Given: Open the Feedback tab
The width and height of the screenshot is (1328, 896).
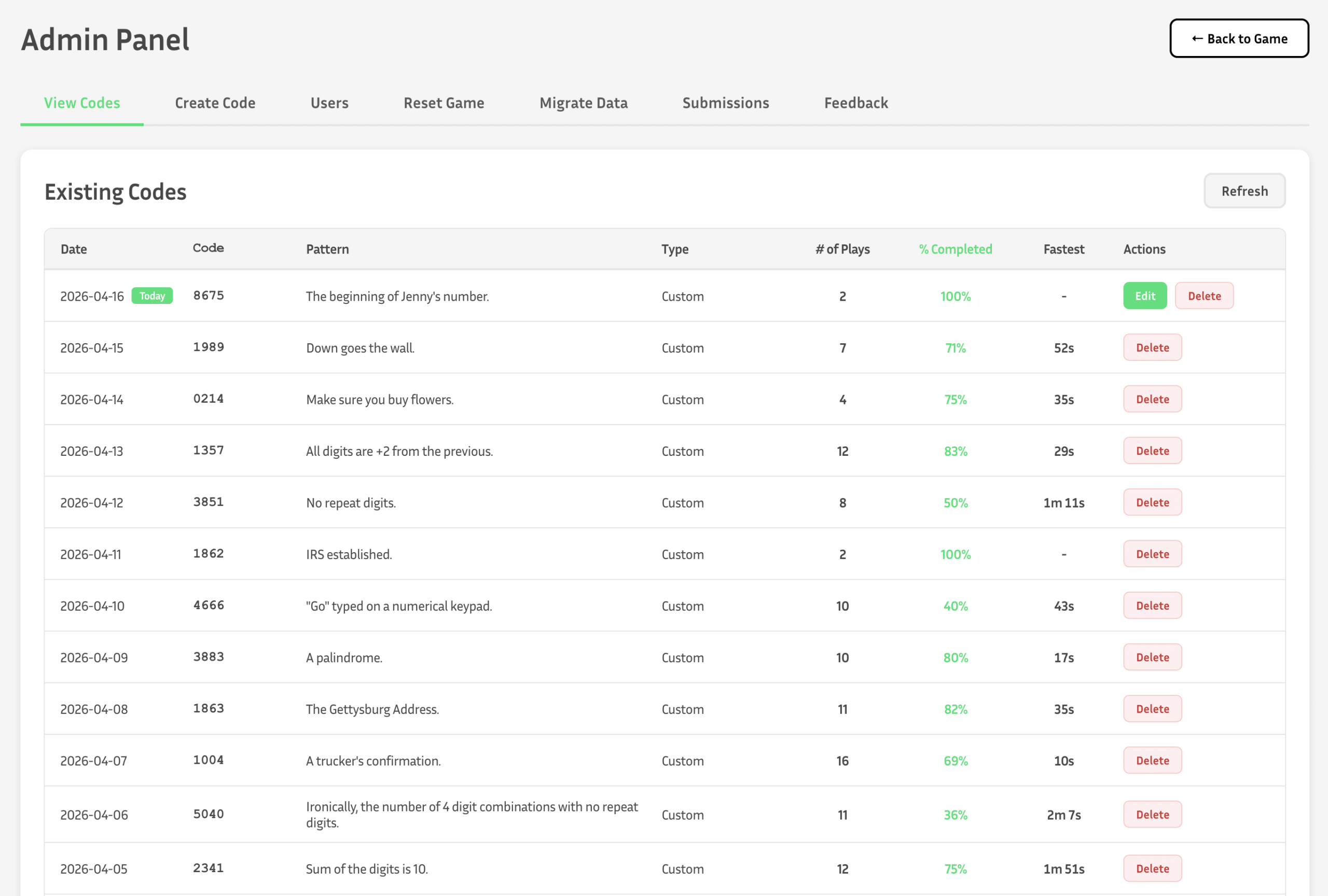Looking at the screenshot, I should [x=855, y=103].
